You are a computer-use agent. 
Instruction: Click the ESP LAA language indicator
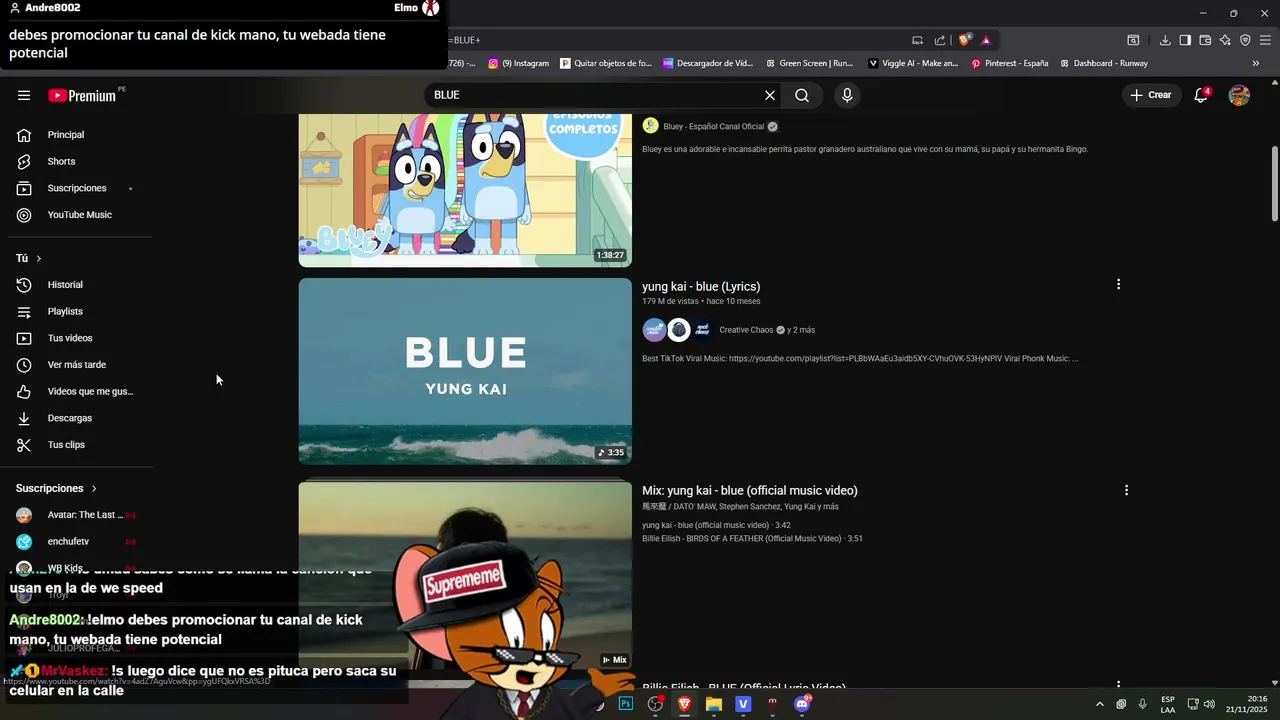[1168, 704]
